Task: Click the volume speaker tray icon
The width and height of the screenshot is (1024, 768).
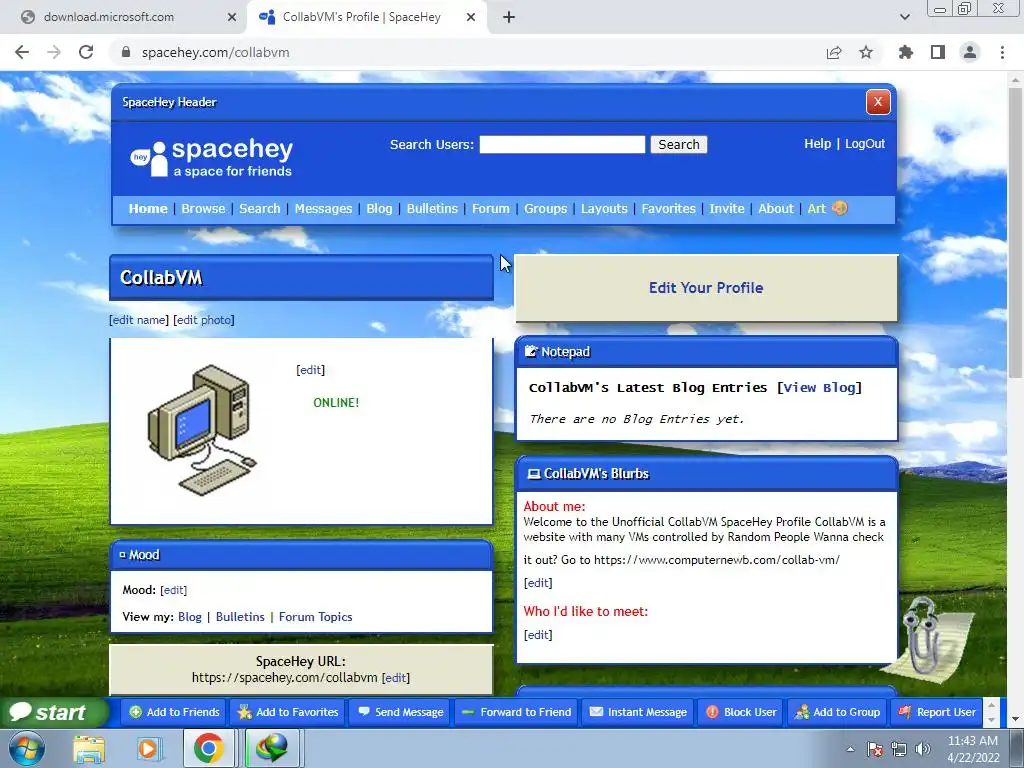Action: [x=923, y=749]
